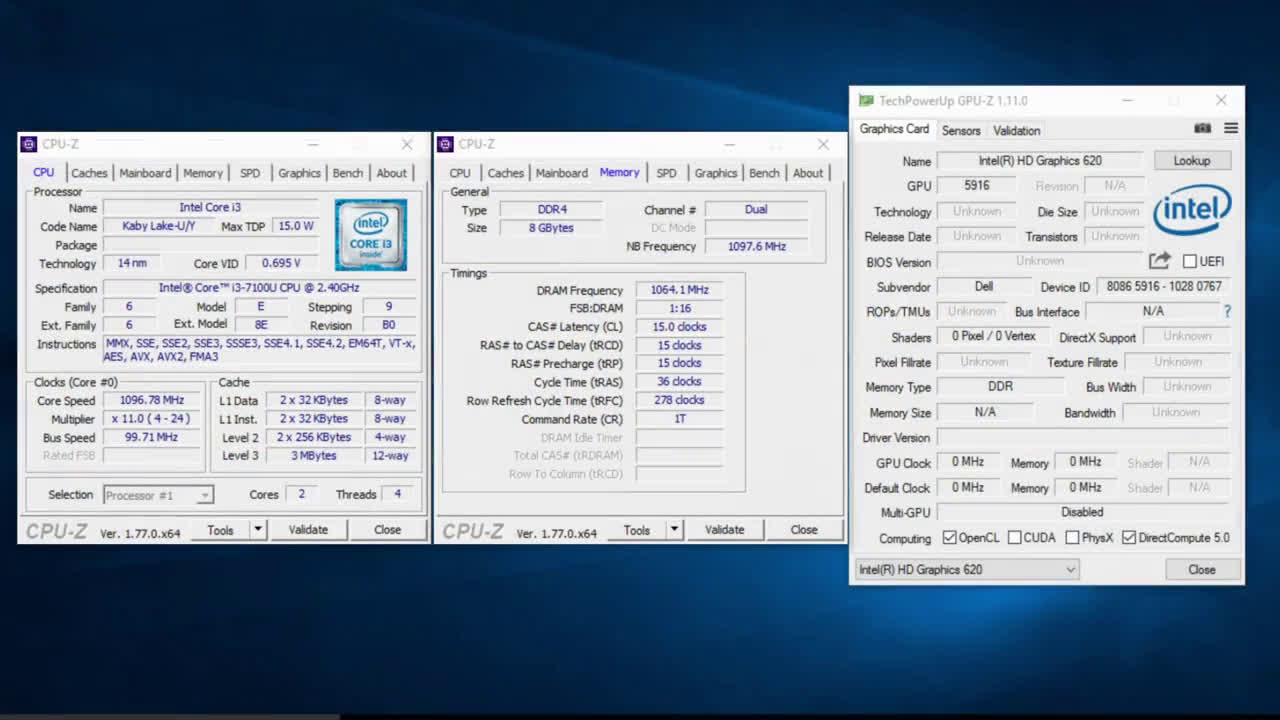Switch to Sensors tab in GPU-Z
Screen dimensions: 1280x720
[x=961, y=131]
